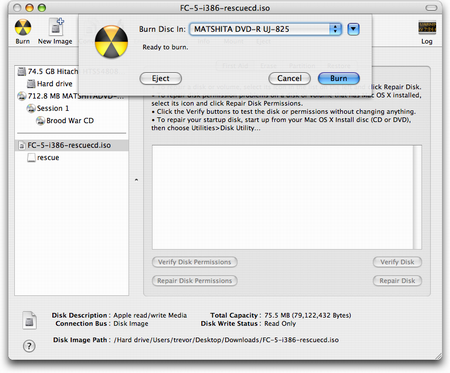Viewport: 450px width, 373px height.
Task: Click the Verify Disk button
Action: 397,262
